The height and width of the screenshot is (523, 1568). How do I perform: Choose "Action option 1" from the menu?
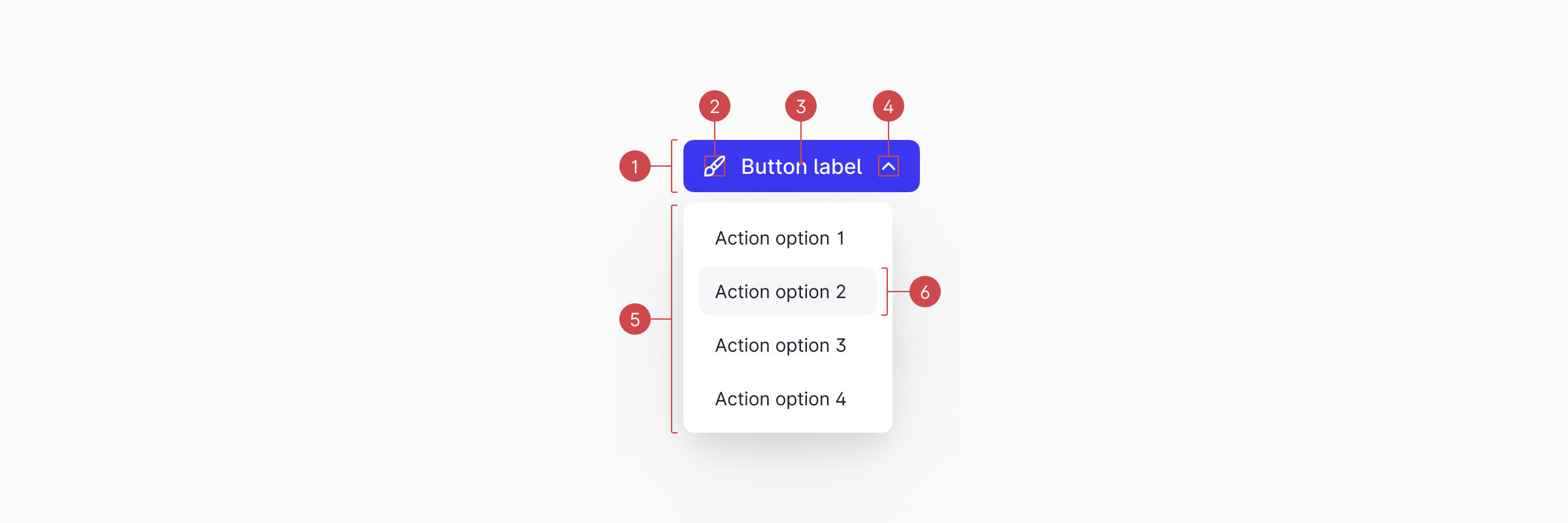780,238
